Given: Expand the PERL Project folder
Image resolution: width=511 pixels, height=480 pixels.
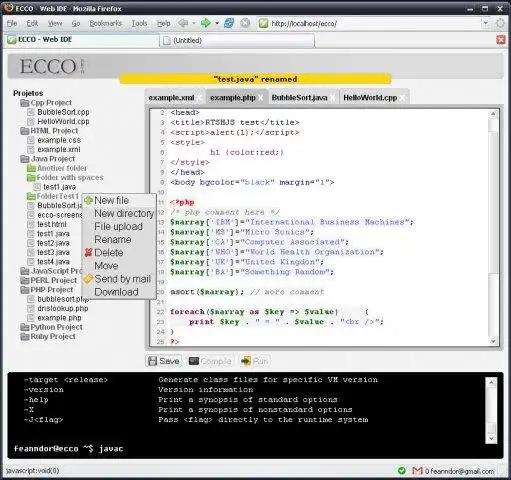Looking at the screenshot, I should (49, 280).
